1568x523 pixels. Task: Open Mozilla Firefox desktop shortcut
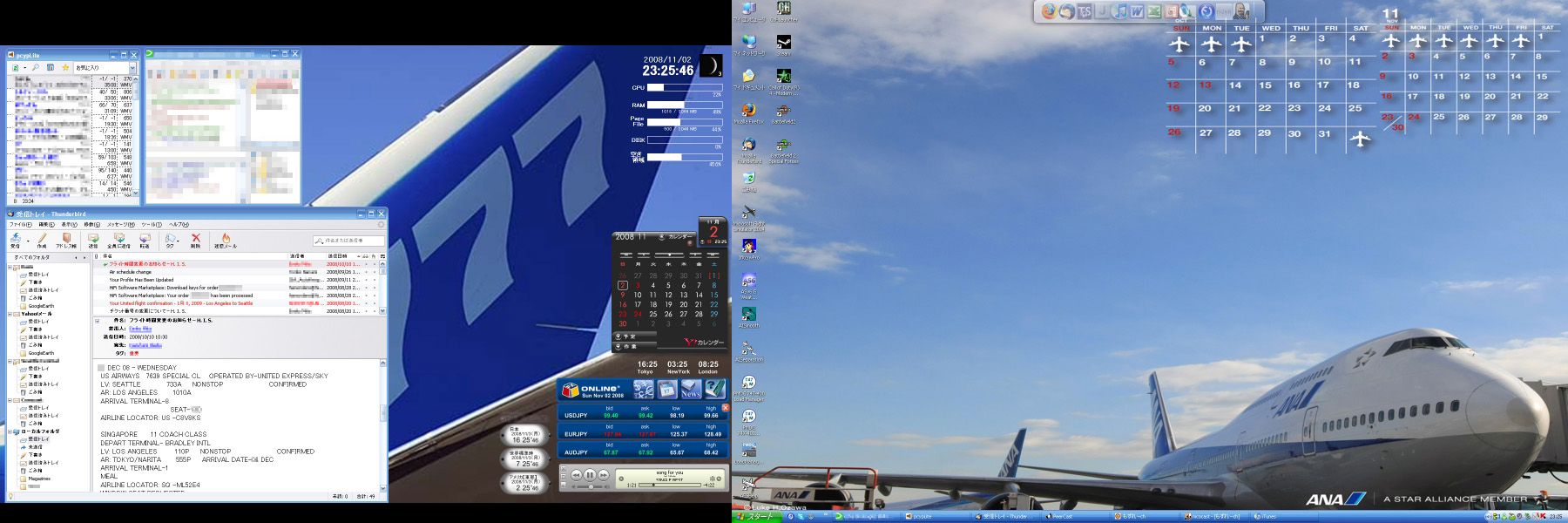[x=748, y=114]
